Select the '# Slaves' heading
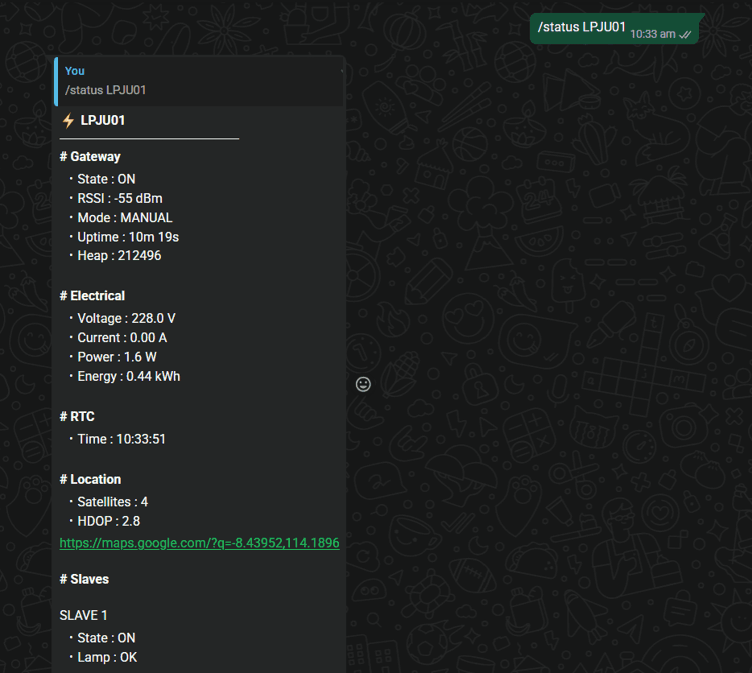752x673 pixels. click(84, 579)
